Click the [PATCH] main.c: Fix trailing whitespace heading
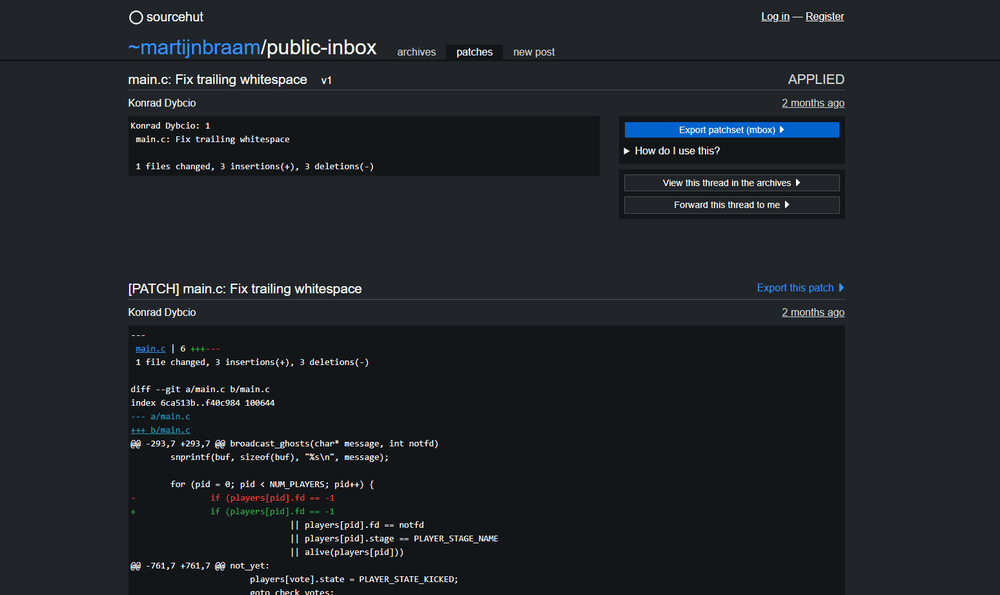Viewport: 1000px width, 595px height. pos(245,289)
